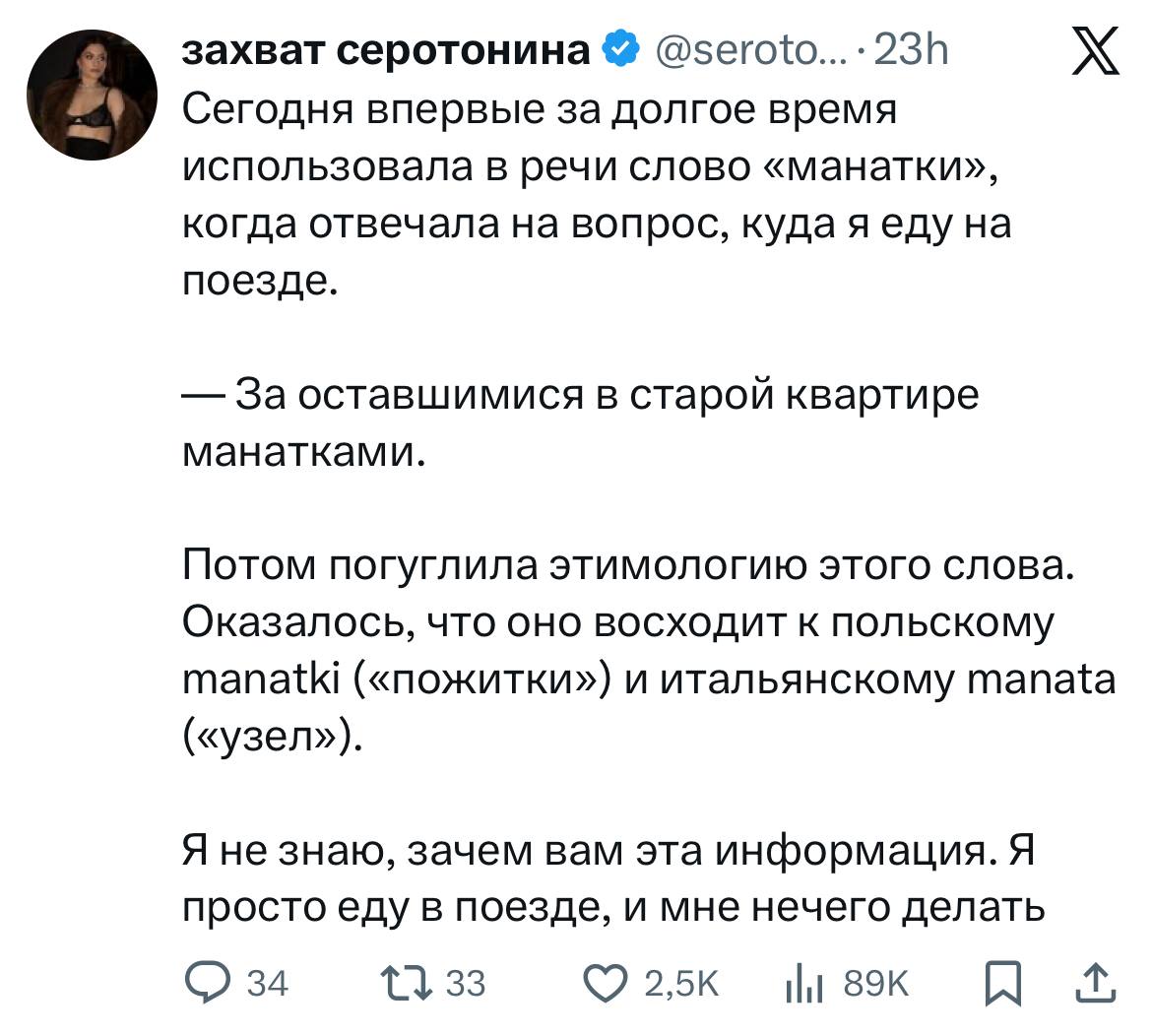Bookmark this tweet
The image size is (1152, 1036).
coord(1004,984)
